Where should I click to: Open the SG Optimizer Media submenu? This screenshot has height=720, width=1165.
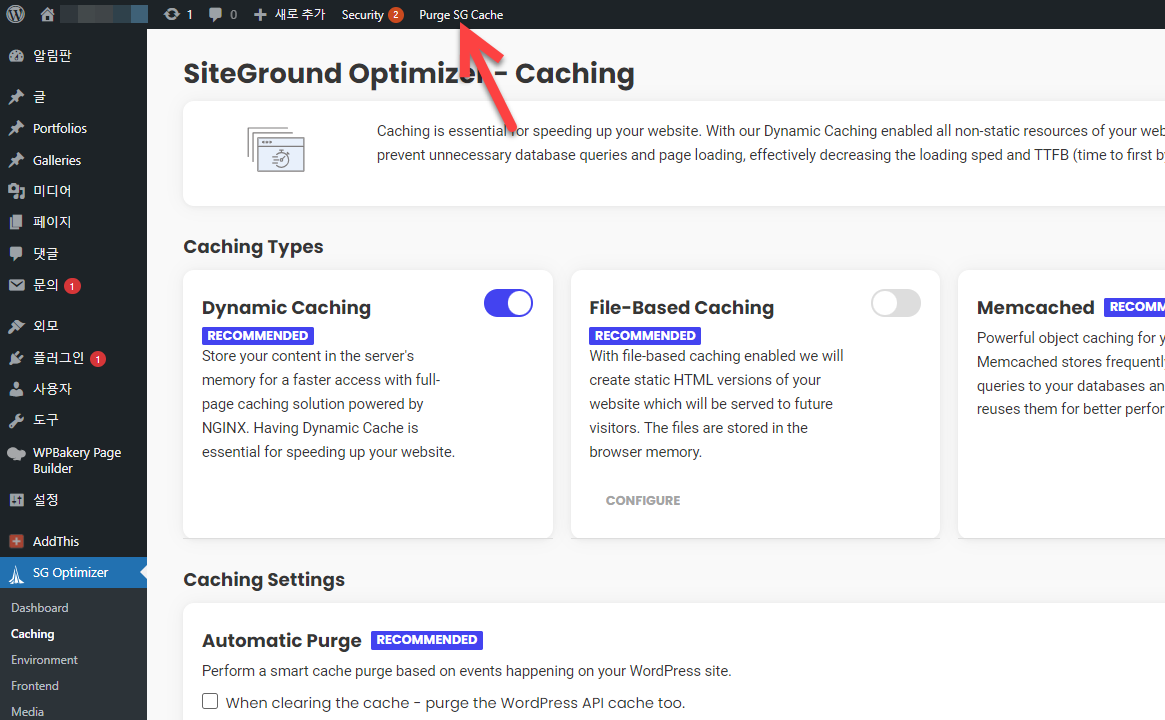(27, 711)
